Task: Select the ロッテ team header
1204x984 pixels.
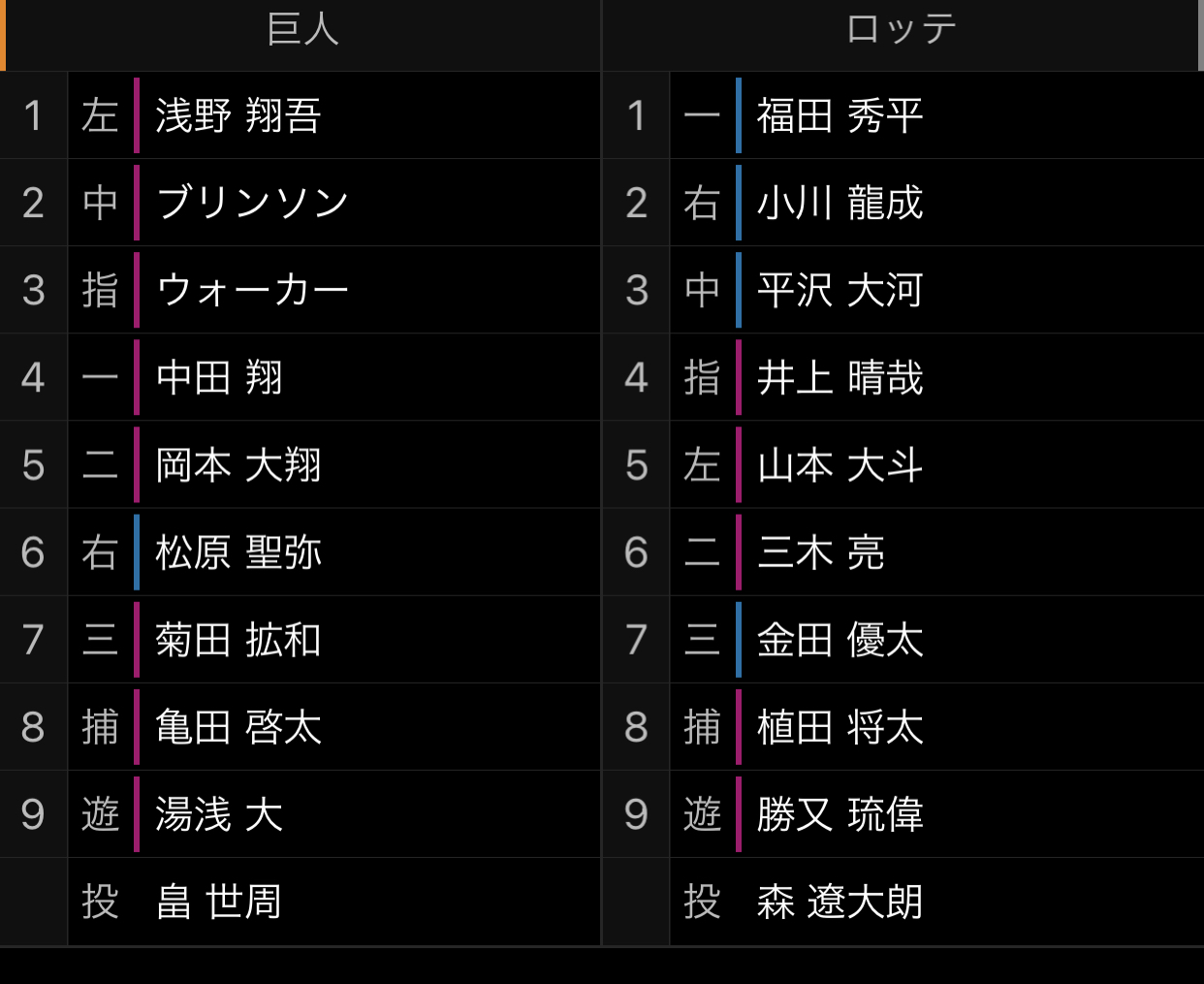Action: tap(901, 29)
